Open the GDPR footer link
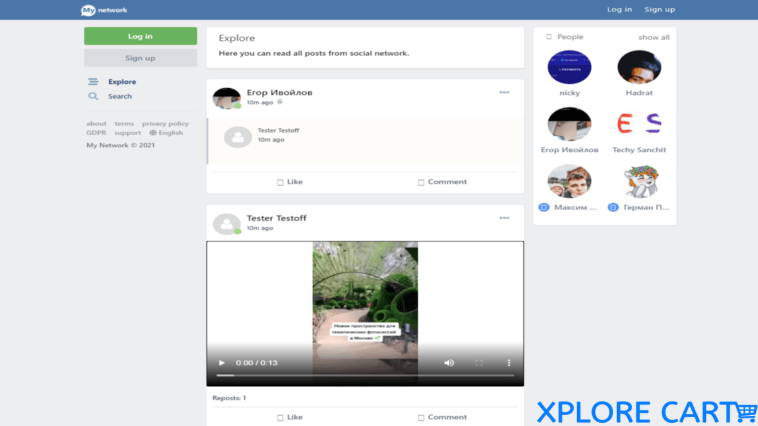 96,132
